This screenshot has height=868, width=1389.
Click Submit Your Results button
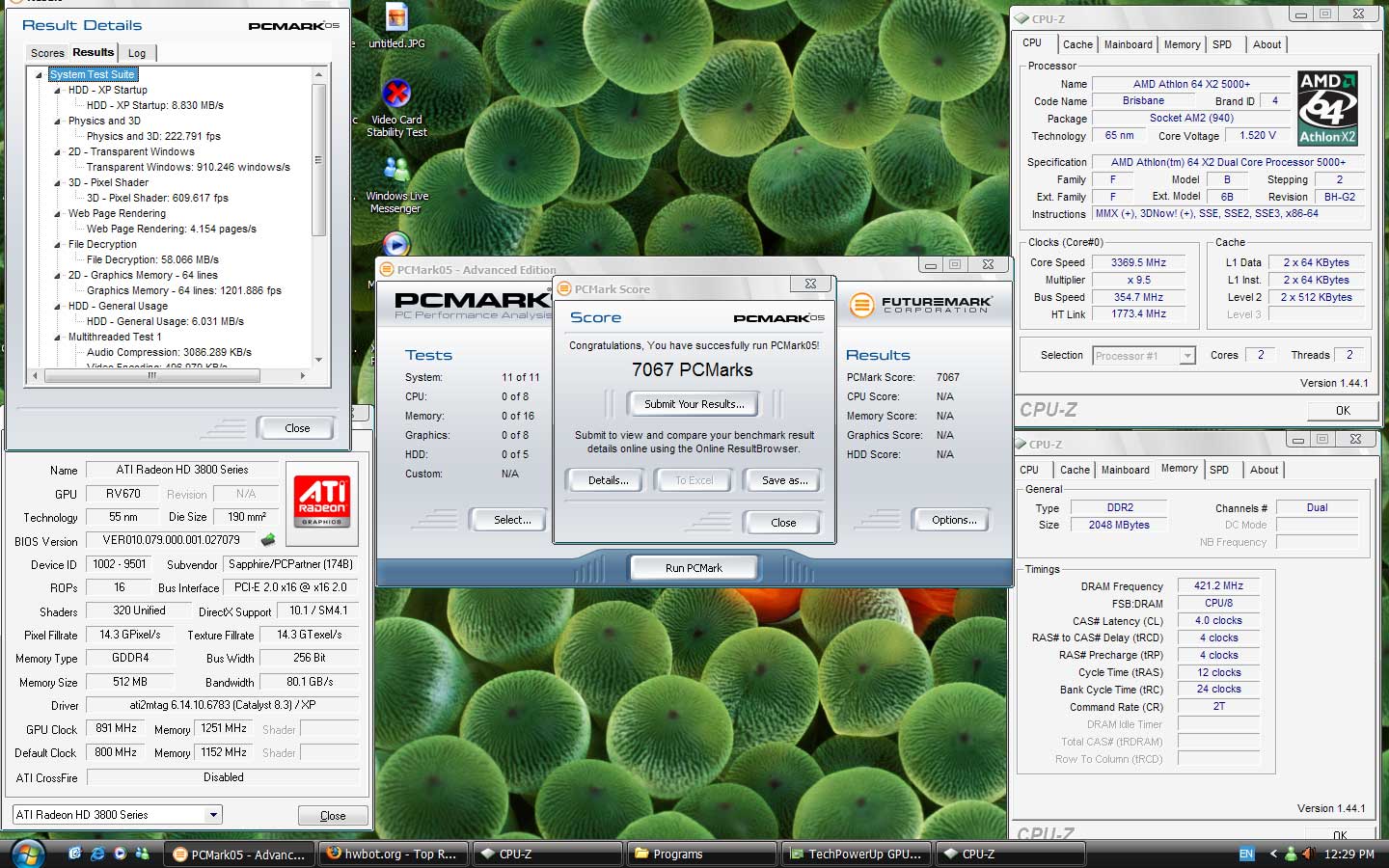(694, 404)
